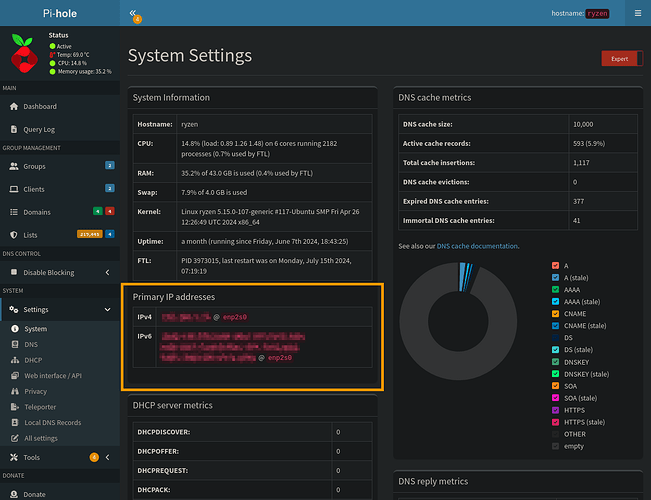This screenshot has width=651, height=500.
Task: Go to DHCP settings page
Action: [33, 360]
